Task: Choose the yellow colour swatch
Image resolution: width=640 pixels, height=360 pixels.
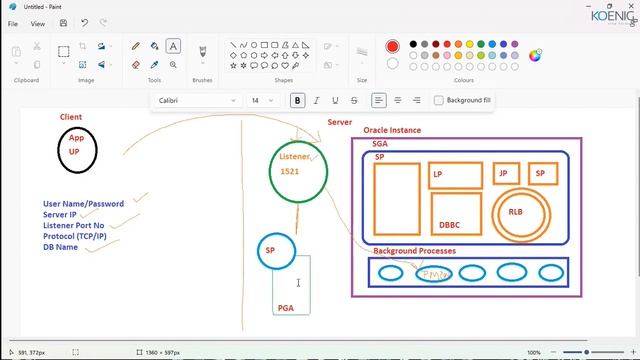Action: point(469,44)
